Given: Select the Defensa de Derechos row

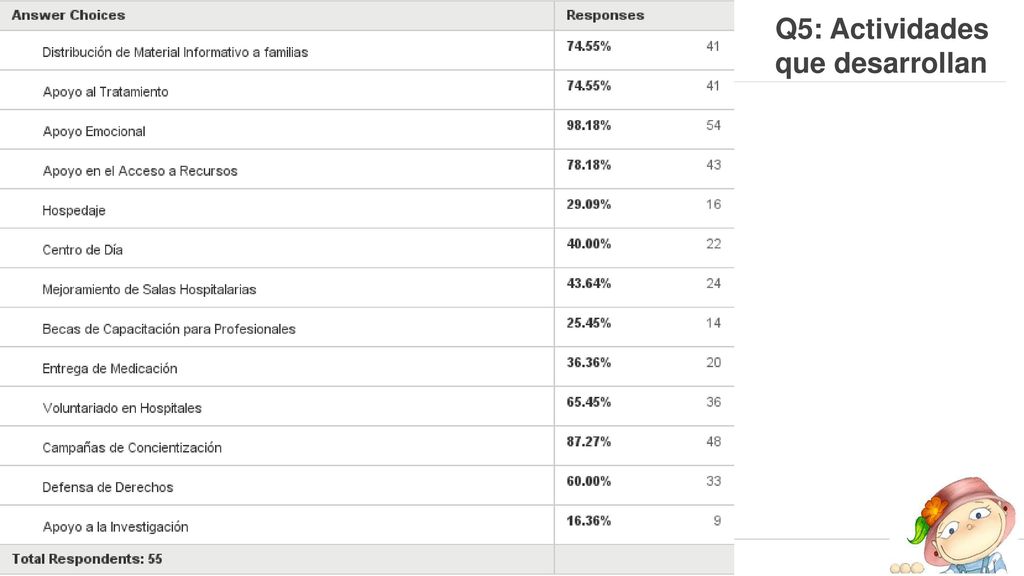Looking at the screenshot, I should 367,486.
